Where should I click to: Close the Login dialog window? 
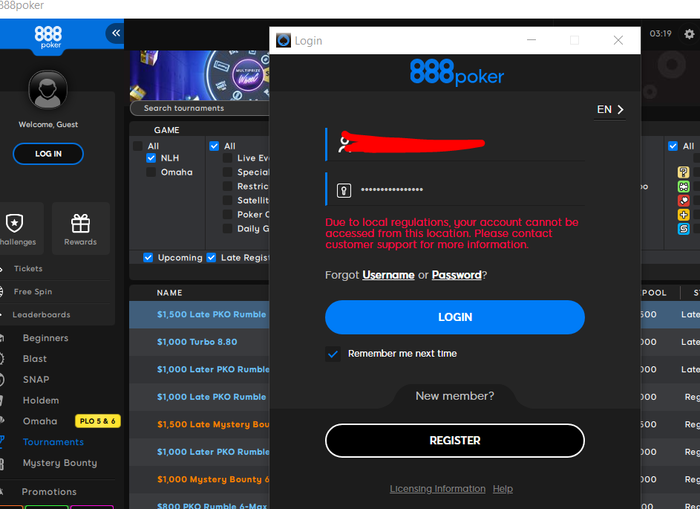coord(618,41)
